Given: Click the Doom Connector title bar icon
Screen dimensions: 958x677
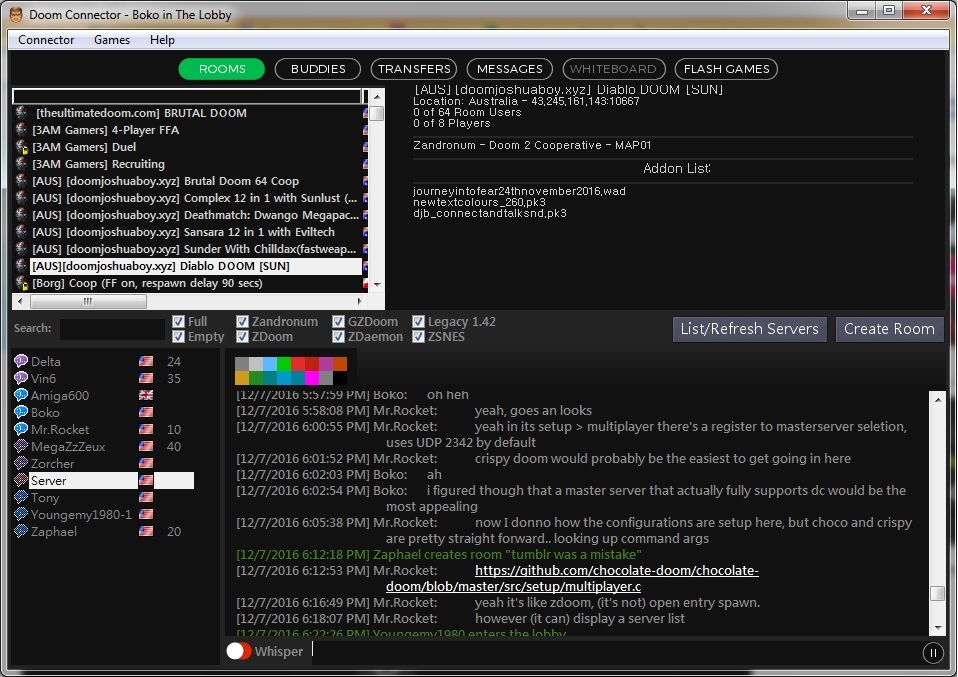Looking at the screenshot, I should pyautogui.click(x=16, y=15).
